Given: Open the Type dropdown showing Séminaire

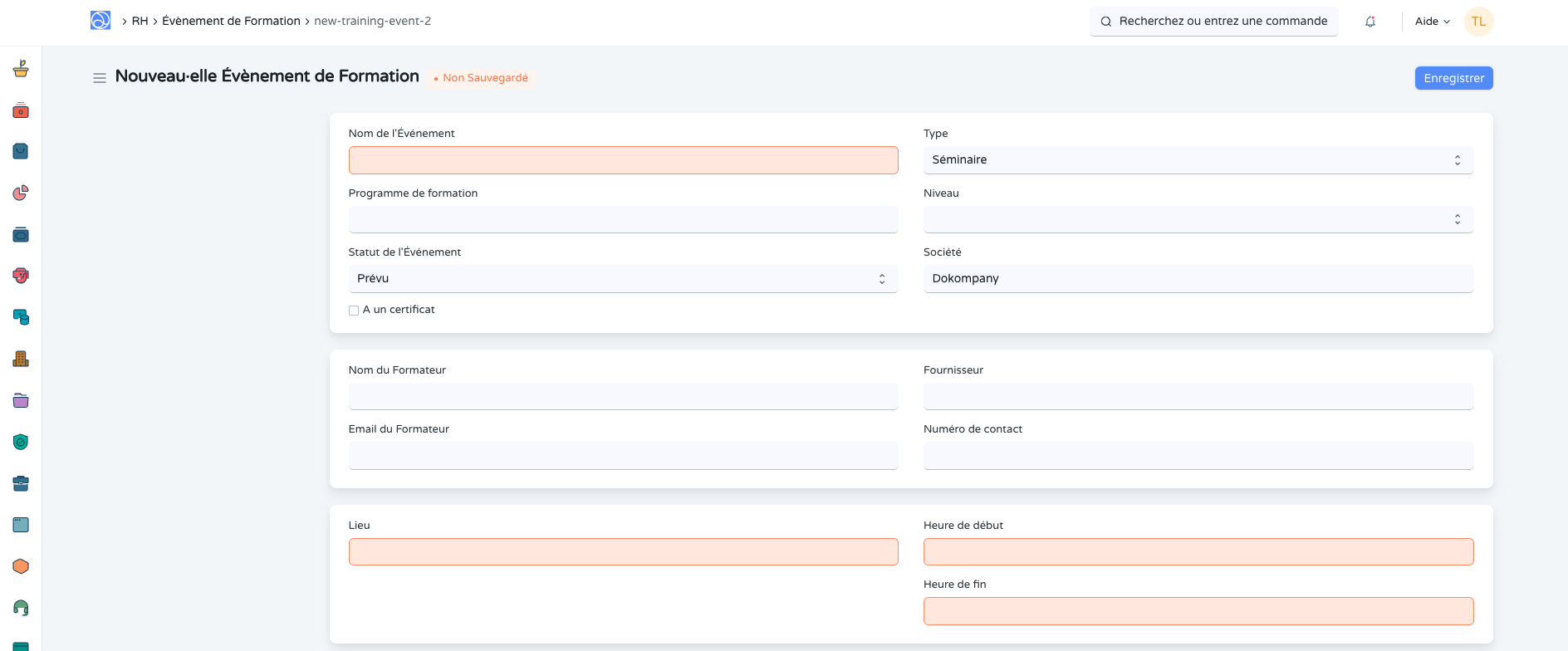Looking at the screenshot, I should tap(1198, 160).
